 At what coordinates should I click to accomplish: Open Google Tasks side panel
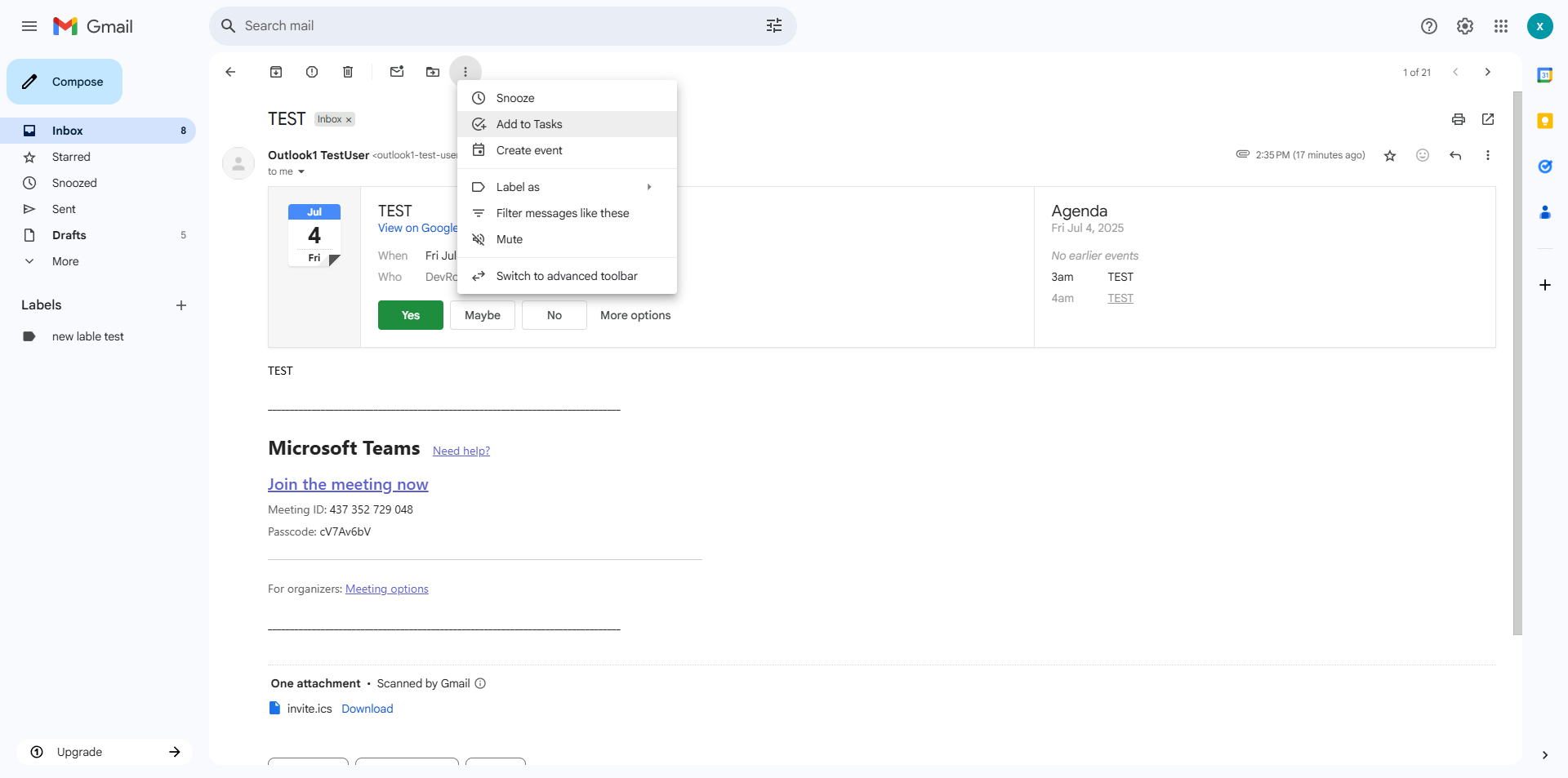(1545, 167)
